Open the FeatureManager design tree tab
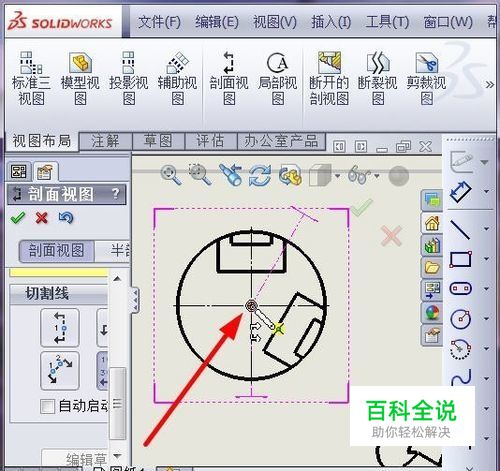 coord(18,172)
